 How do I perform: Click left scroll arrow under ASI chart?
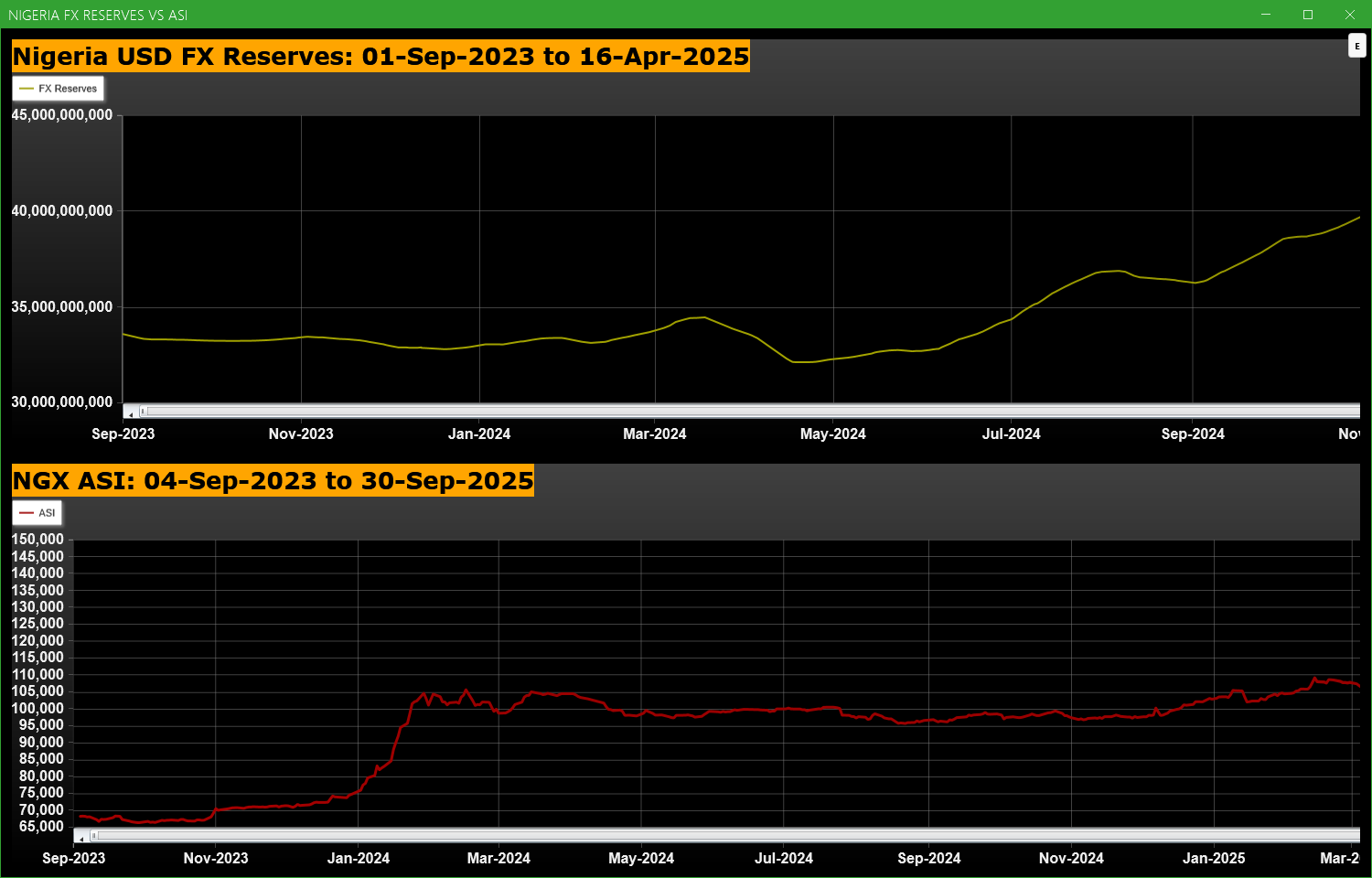(x=81, y=837)
